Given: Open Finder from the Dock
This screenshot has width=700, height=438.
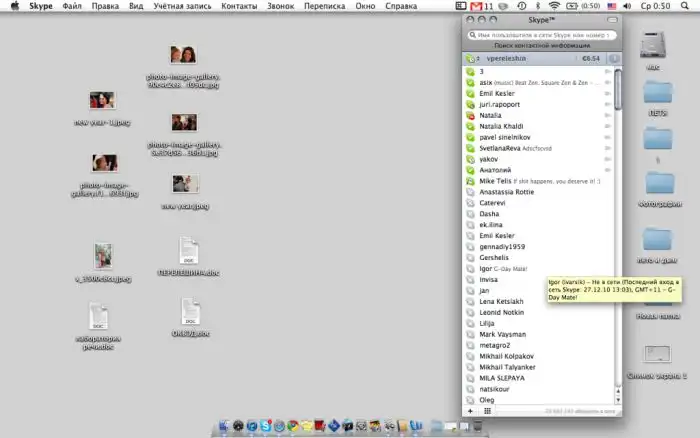Looking at the screenshot, I should point(222,427).
